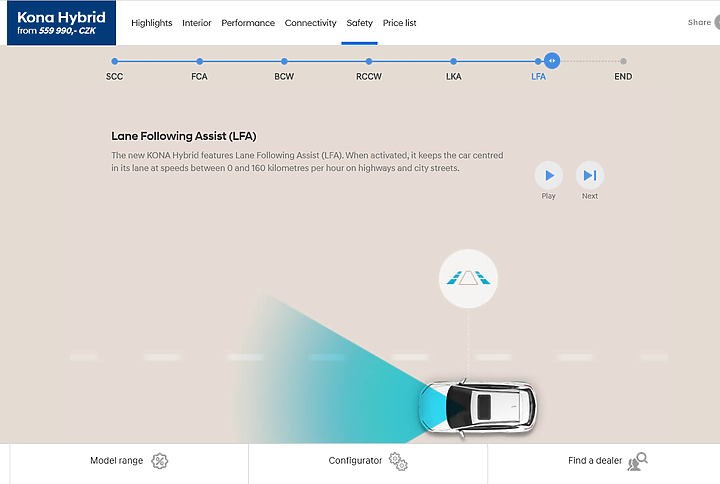
Task: Click the Lane Following Assist (LFA) heading
Action: (x=184, y=136)
